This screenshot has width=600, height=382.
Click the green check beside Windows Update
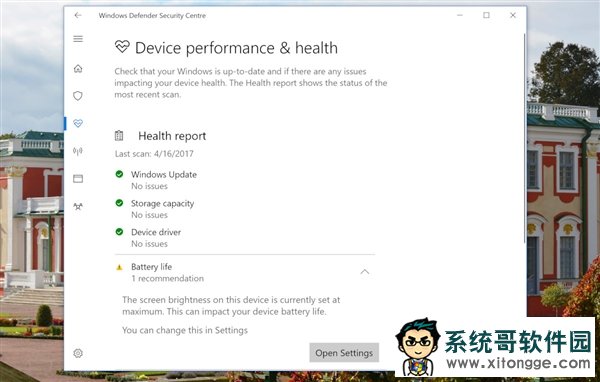tap(119, 174)
